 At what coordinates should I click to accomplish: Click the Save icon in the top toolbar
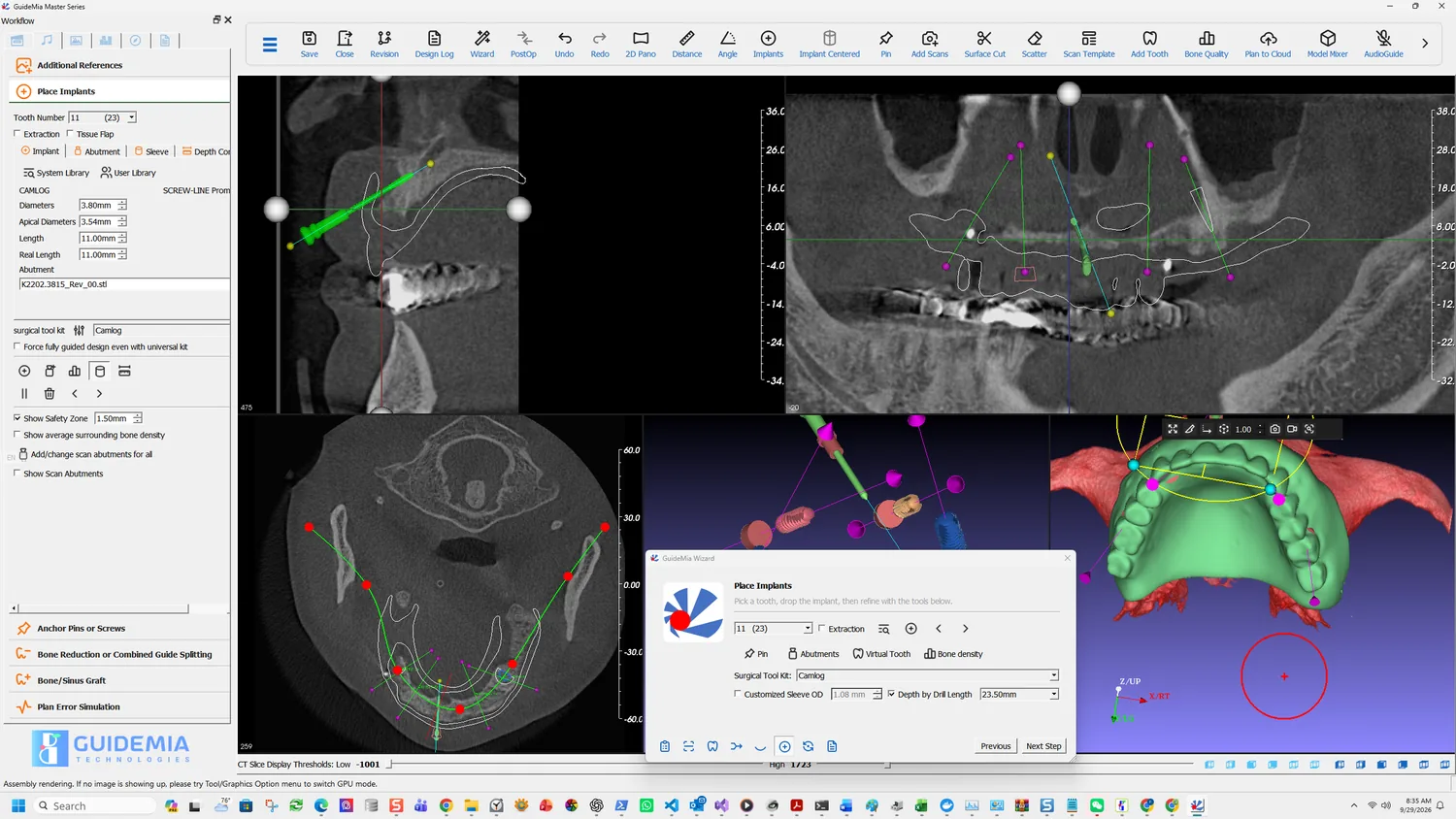(309, 44)
